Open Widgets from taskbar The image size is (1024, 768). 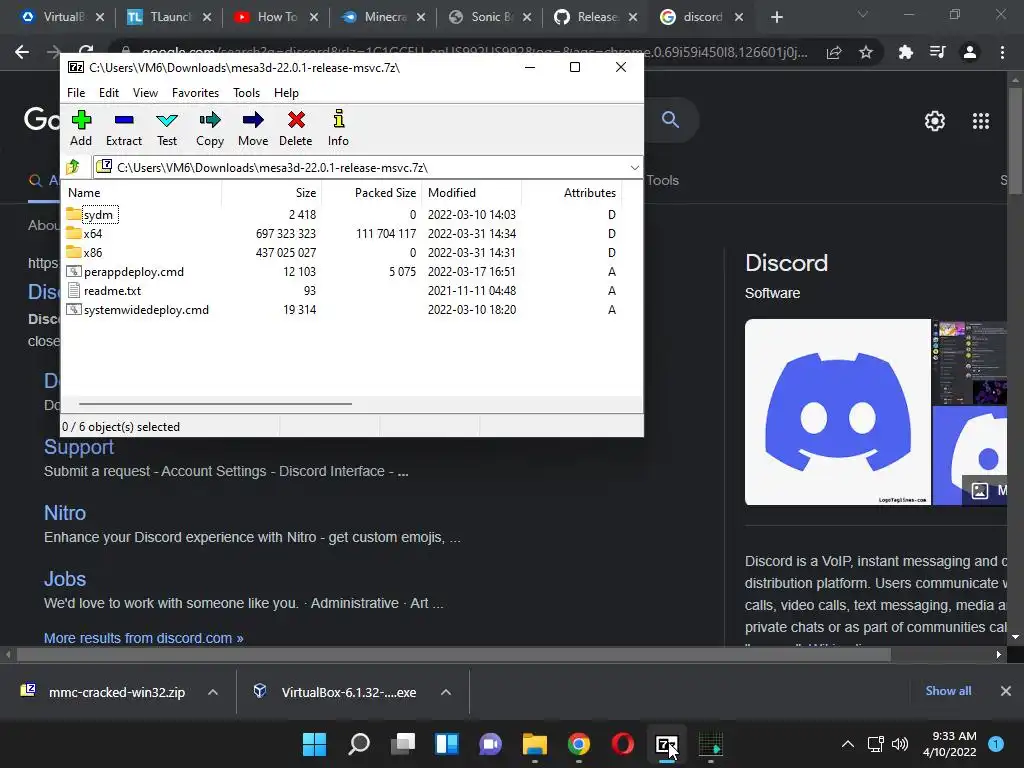447,744
